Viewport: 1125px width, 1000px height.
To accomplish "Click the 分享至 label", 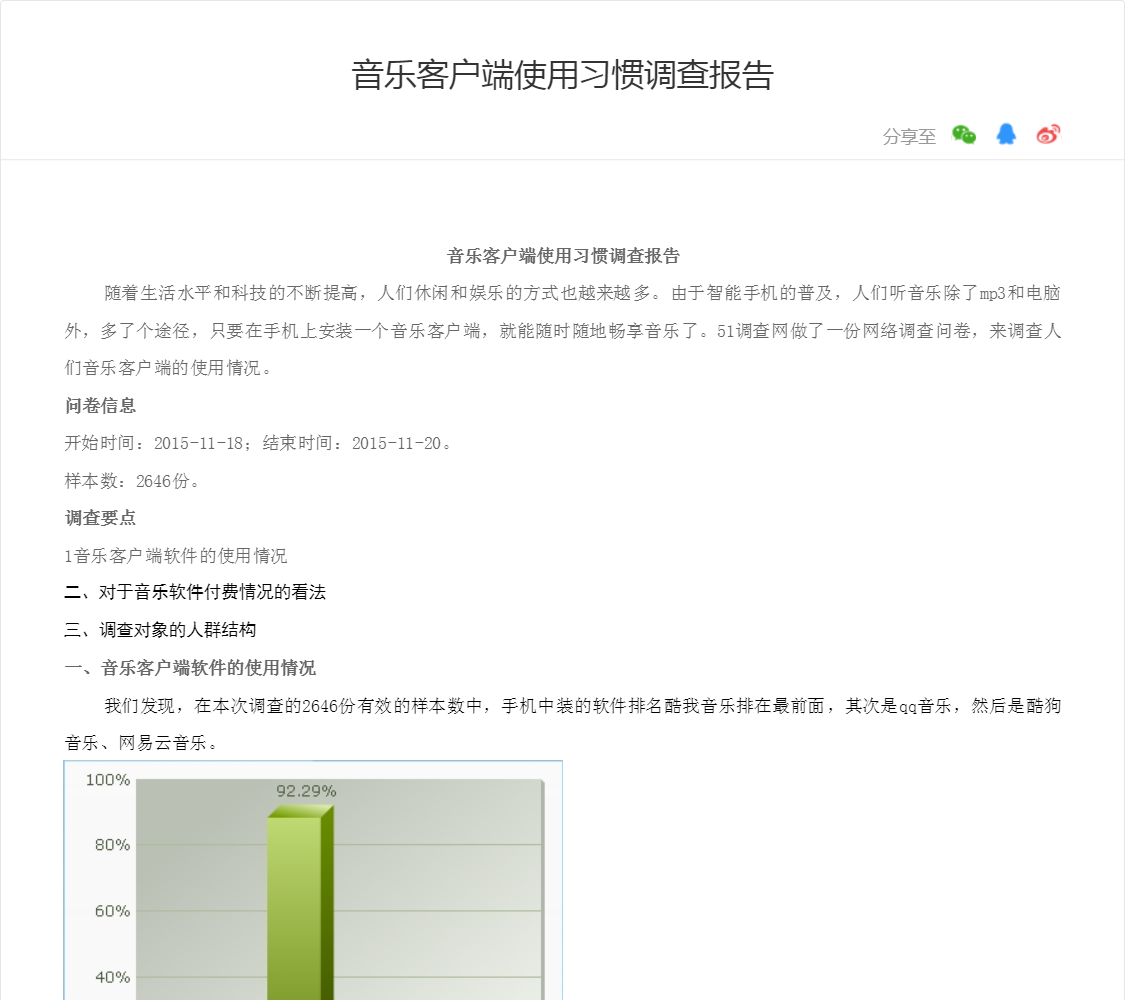I will (909, 136).
